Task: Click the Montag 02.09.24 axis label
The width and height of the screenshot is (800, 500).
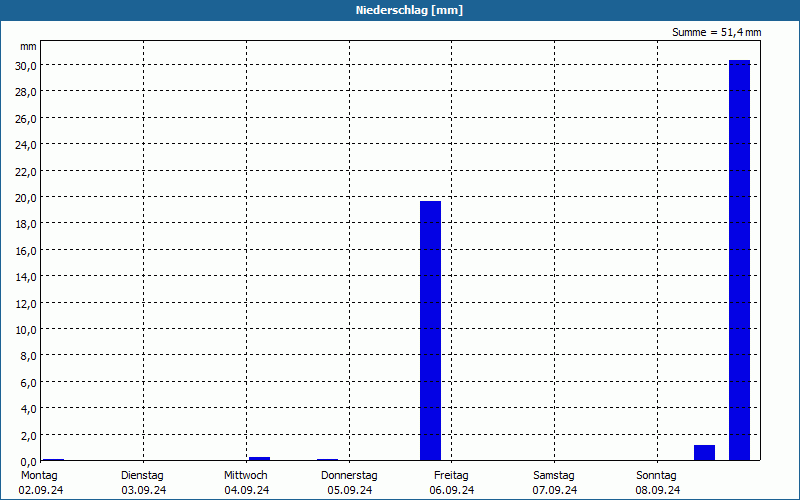Action: [40, 483]
